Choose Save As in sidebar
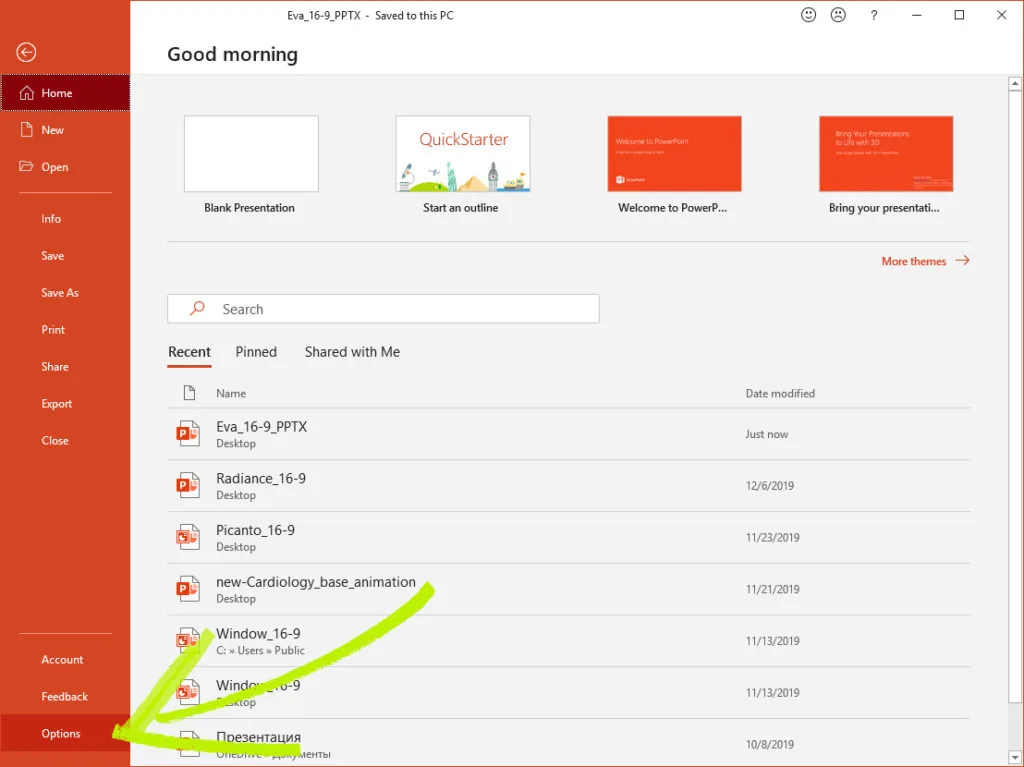The height and width of the screenshot is (767, 1024). 59,293
